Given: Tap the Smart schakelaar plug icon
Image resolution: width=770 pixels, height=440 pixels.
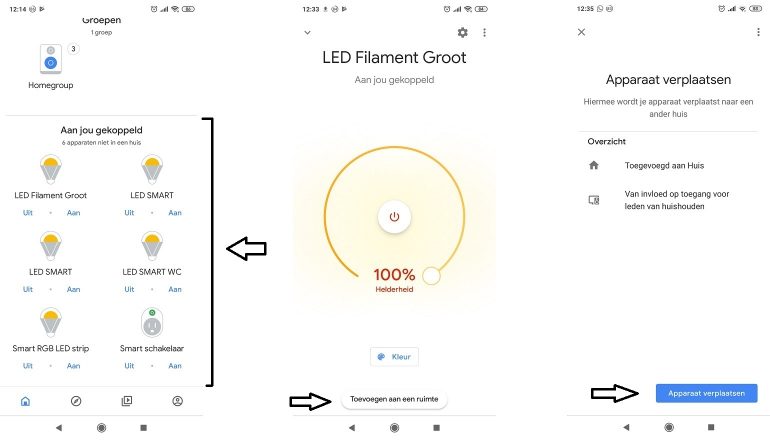Looking at the screenshot, I should (x=152, y=322).
